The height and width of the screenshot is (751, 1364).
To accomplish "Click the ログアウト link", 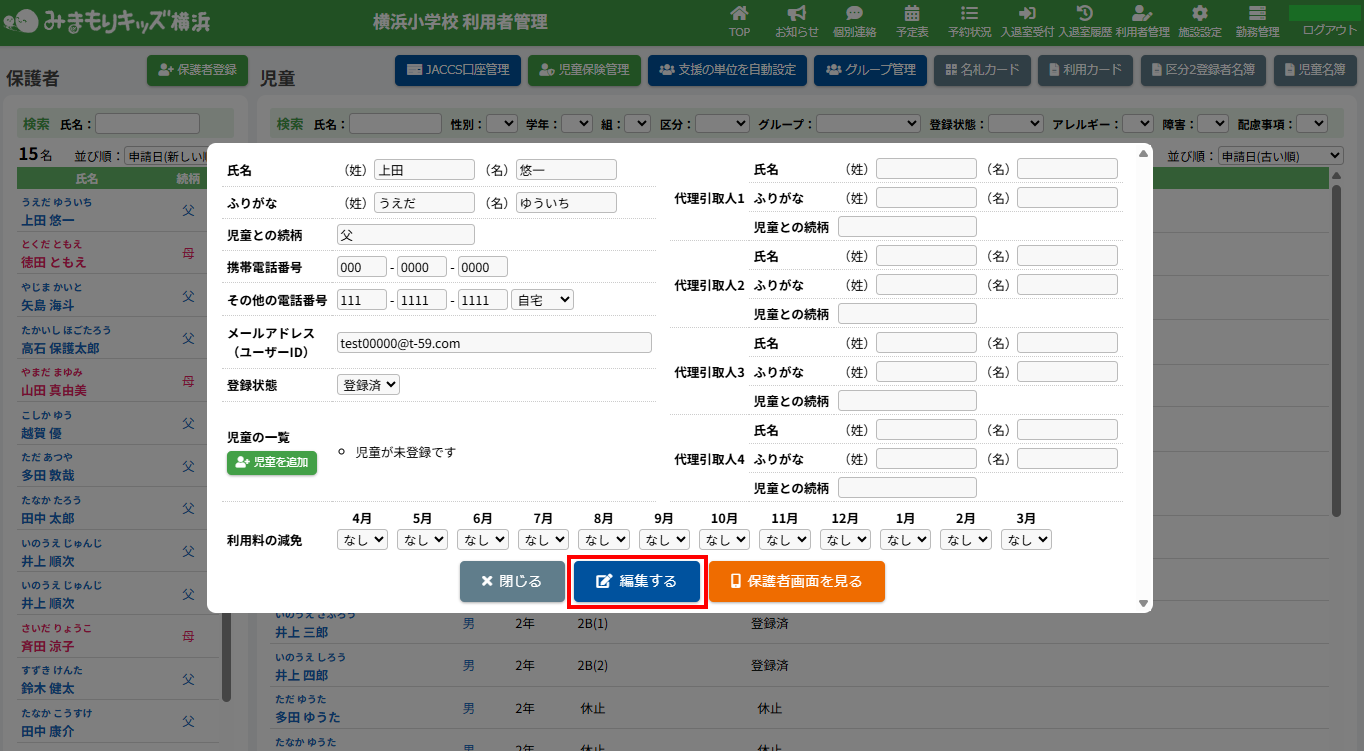I will [1330, 30].
